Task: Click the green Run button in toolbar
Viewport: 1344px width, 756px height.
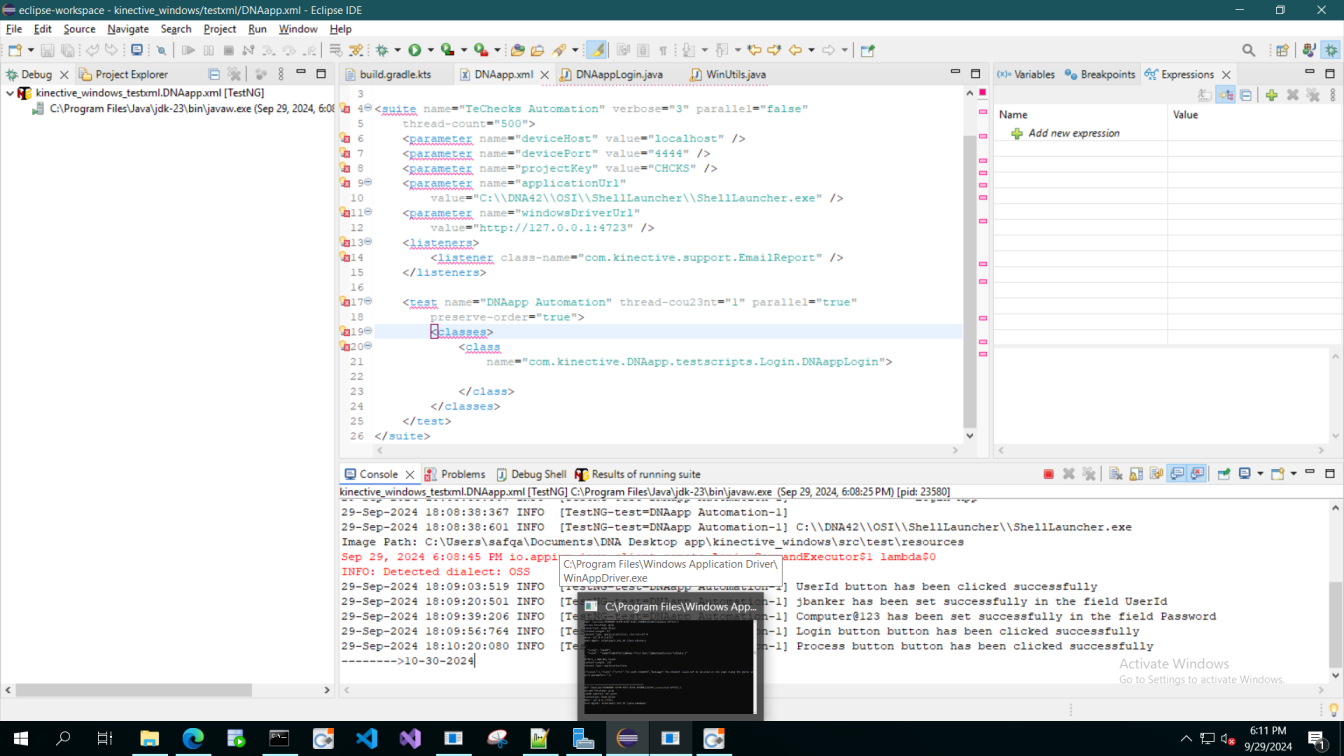Action: 414,50
